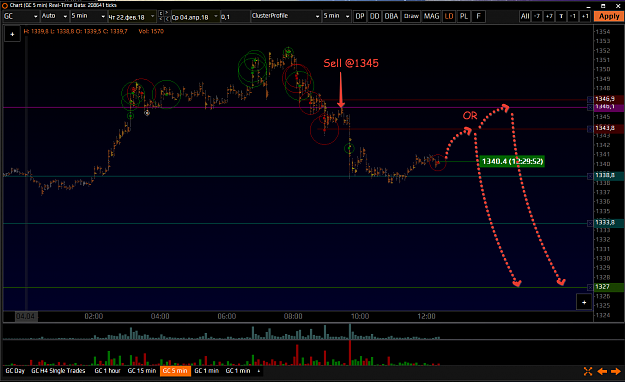Click the +1 day button
Image resolution: width=625 pixels, height=382 pixels.
[x=585, y=16]
